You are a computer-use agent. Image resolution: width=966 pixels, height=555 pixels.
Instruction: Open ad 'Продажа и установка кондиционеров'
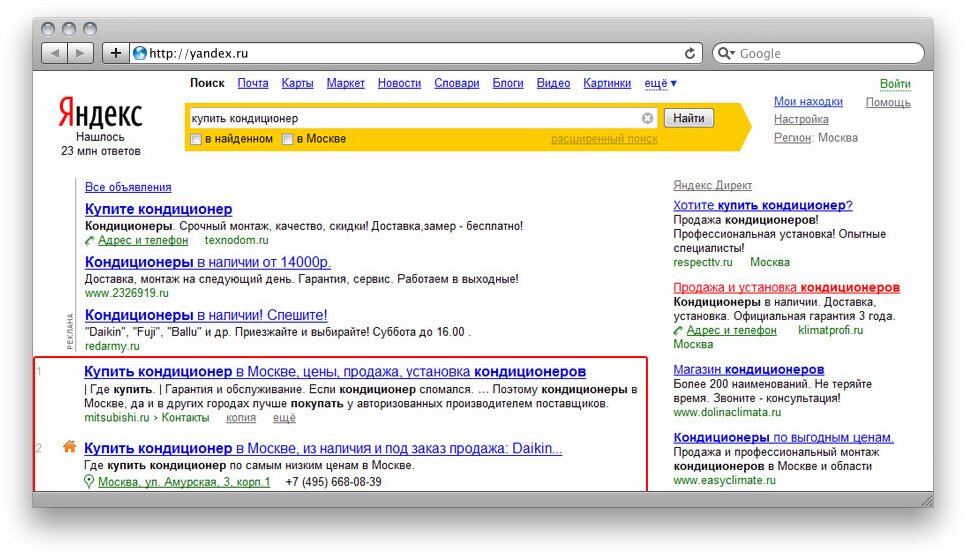click(x=786, y=288)
